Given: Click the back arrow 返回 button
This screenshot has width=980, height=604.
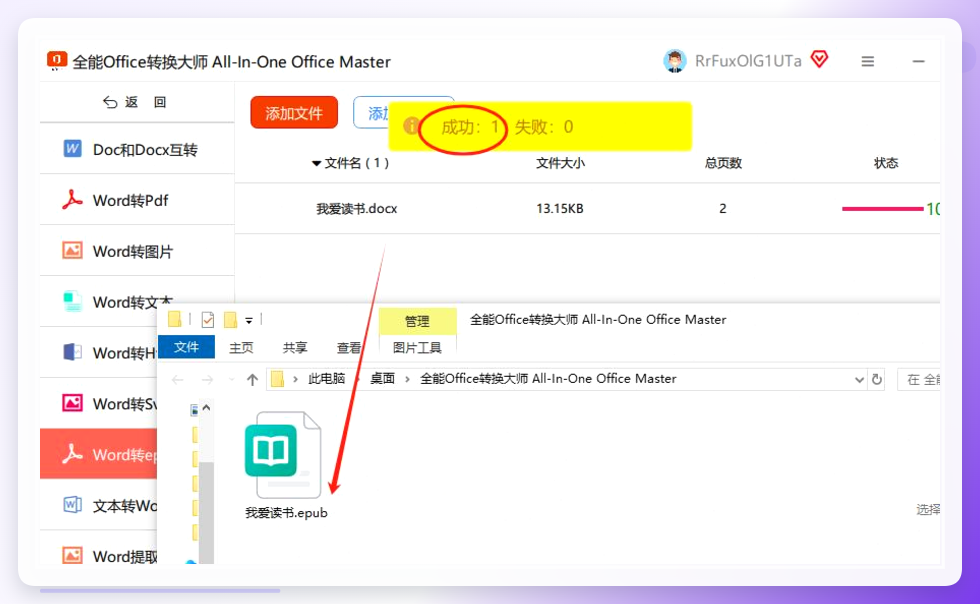Looking at the screenshot, I should (x=135, y=102).
